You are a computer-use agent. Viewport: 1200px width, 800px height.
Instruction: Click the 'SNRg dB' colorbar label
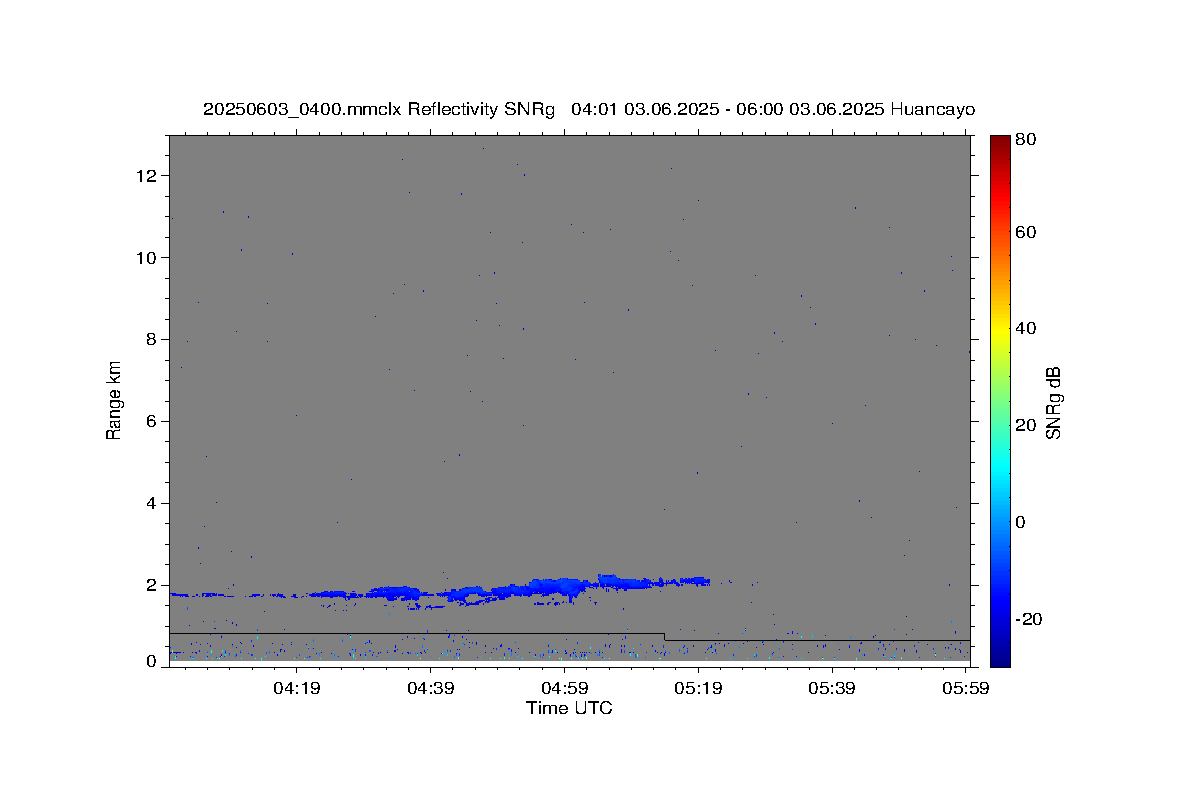click(x=1053, y=402)
